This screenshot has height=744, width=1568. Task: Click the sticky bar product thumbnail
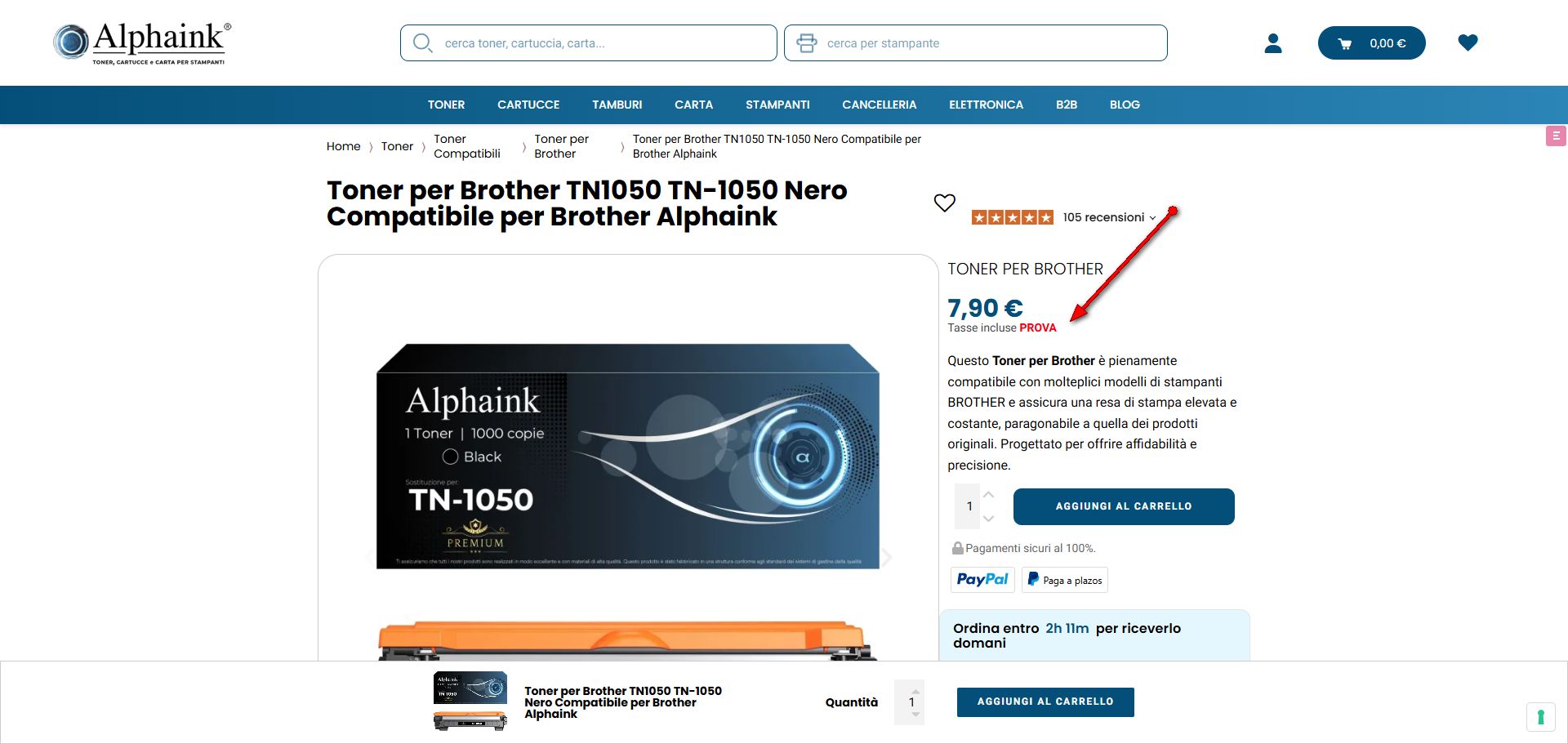point(470,701)
